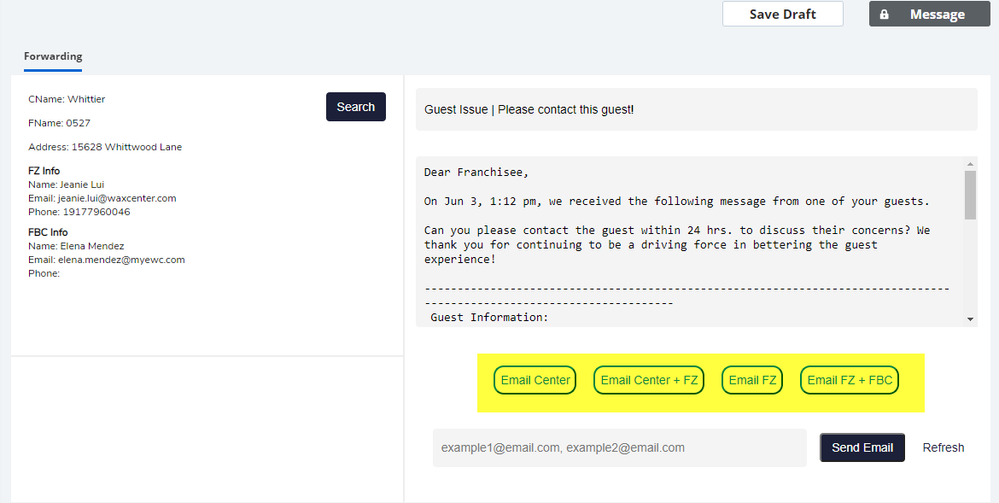Click inside the Dear Franchisee message body

(x=690, y=242)
